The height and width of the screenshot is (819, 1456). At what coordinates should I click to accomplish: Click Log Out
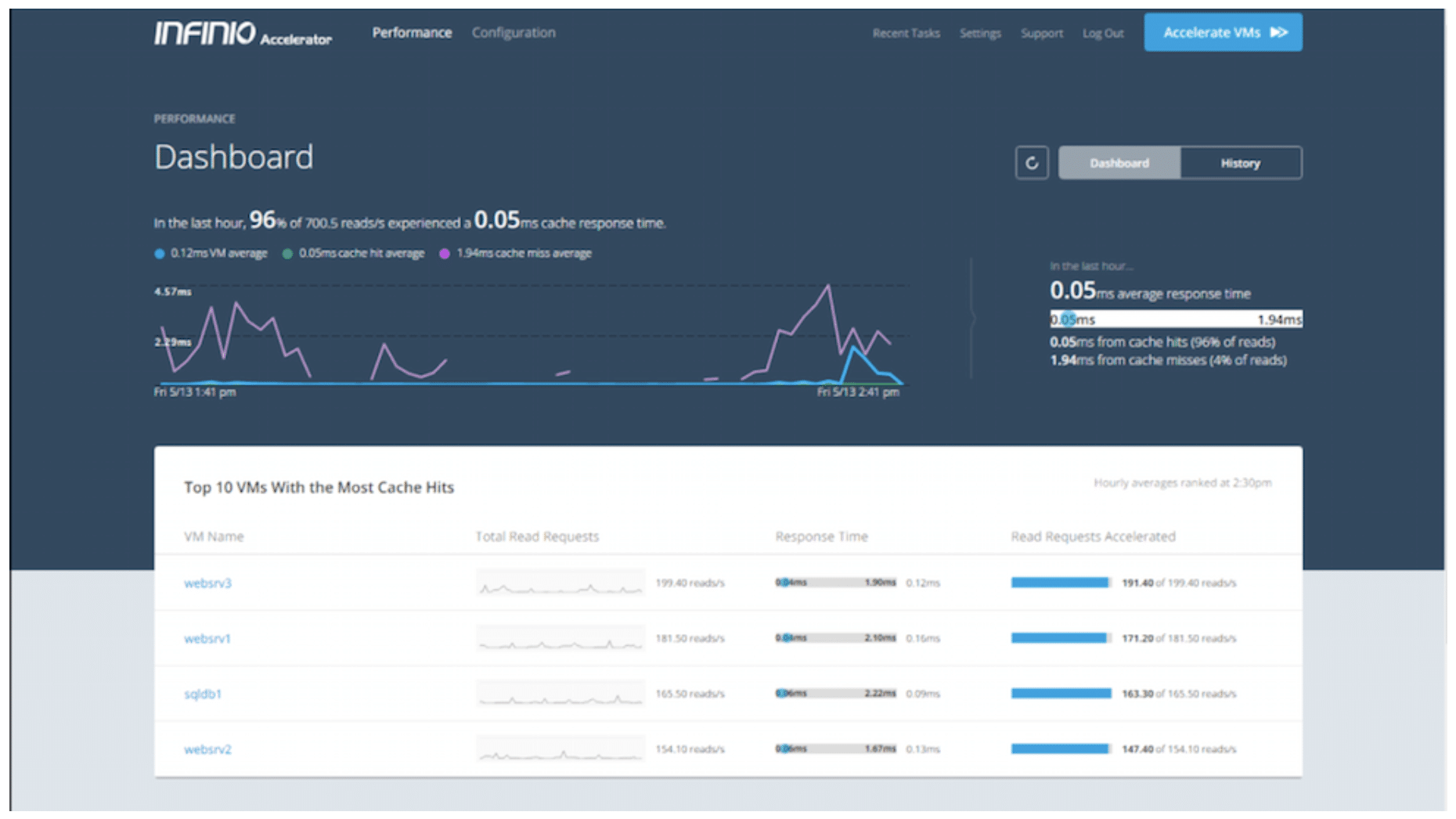[x=1103, y=33]
